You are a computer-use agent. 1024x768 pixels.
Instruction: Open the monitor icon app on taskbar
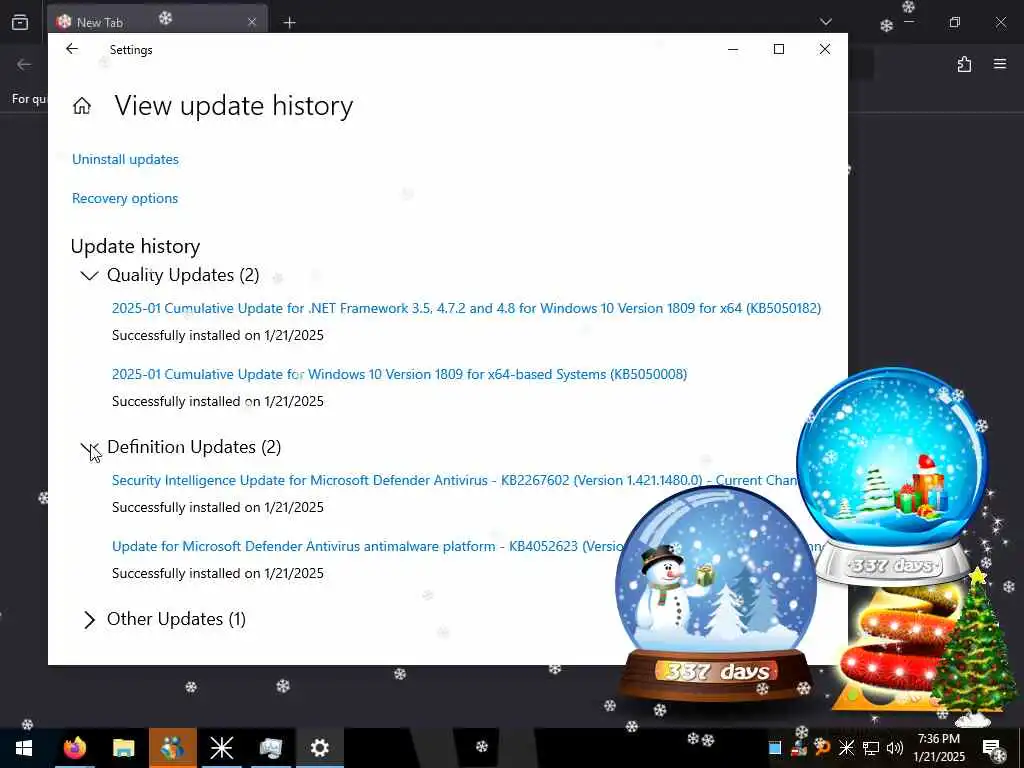click(270, 748)
